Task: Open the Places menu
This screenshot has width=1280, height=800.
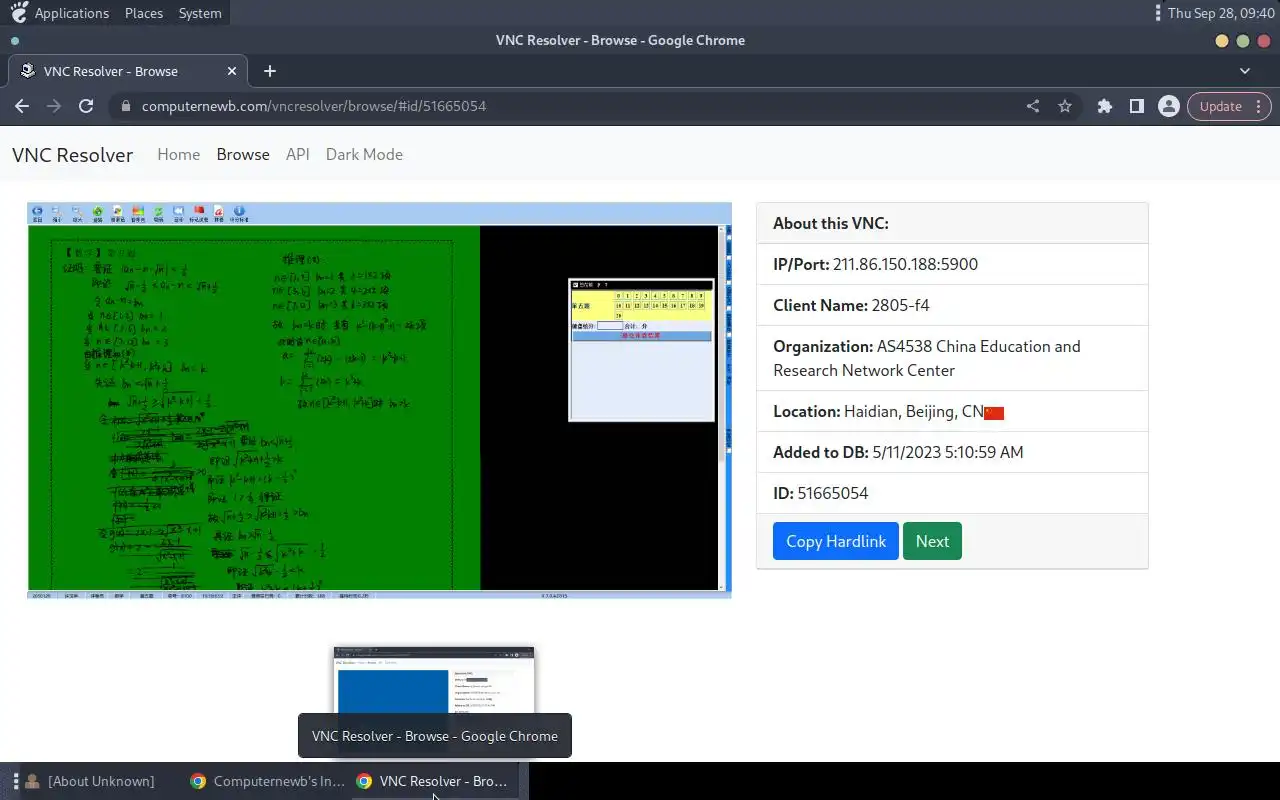Action: 144,13
